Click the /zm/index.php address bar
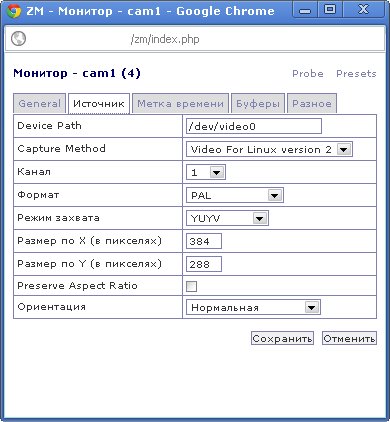 click(195, 39)
